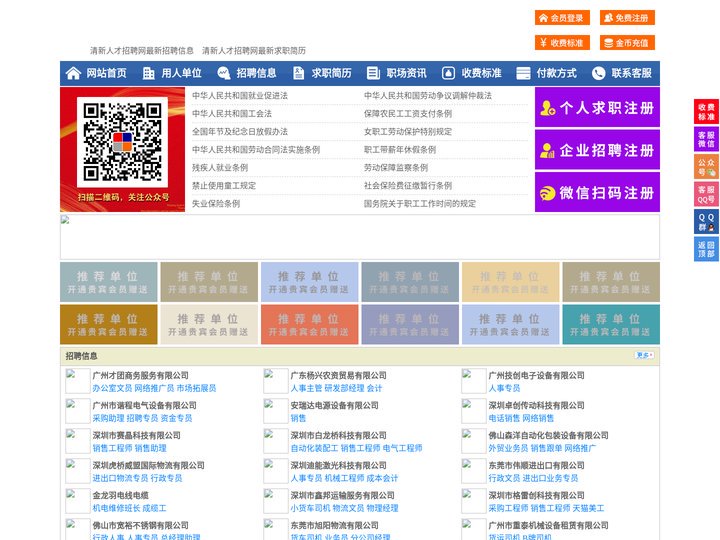Open 职工带薪年休假条例 link
Screen dimensions: 720x540
[400, 149]
